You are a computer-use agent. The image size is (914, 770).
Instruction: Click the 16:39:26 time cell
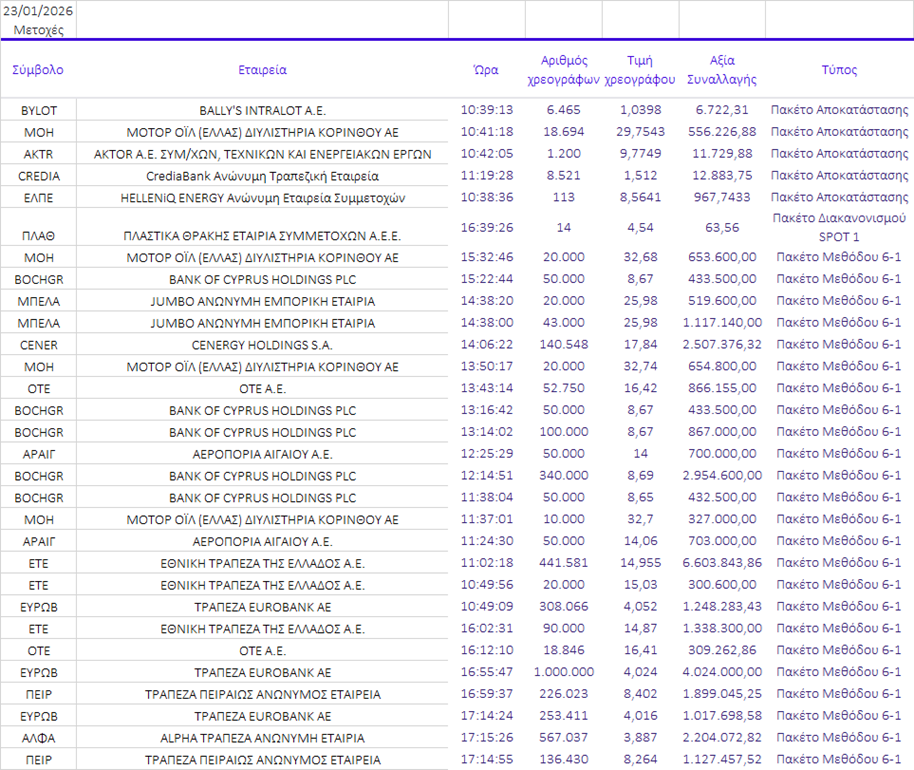(486, 227)
